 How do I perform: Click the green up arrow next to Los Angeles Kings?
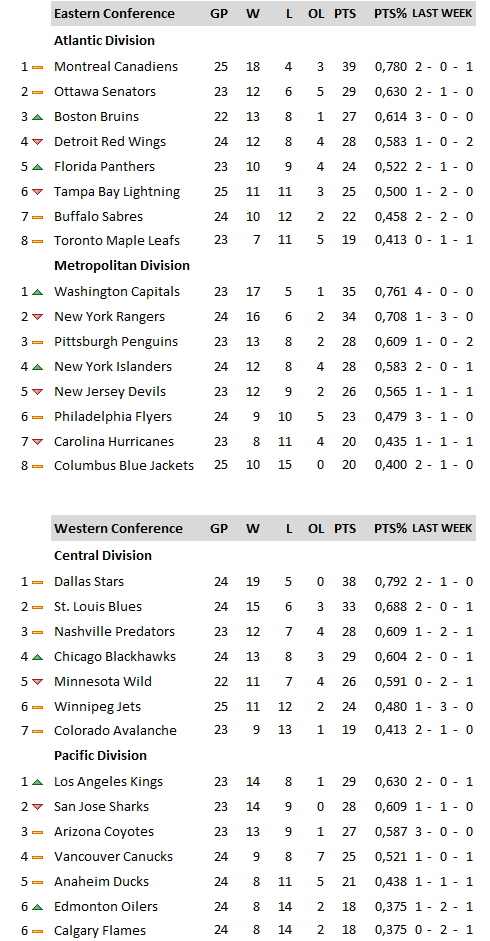(37, 782)
